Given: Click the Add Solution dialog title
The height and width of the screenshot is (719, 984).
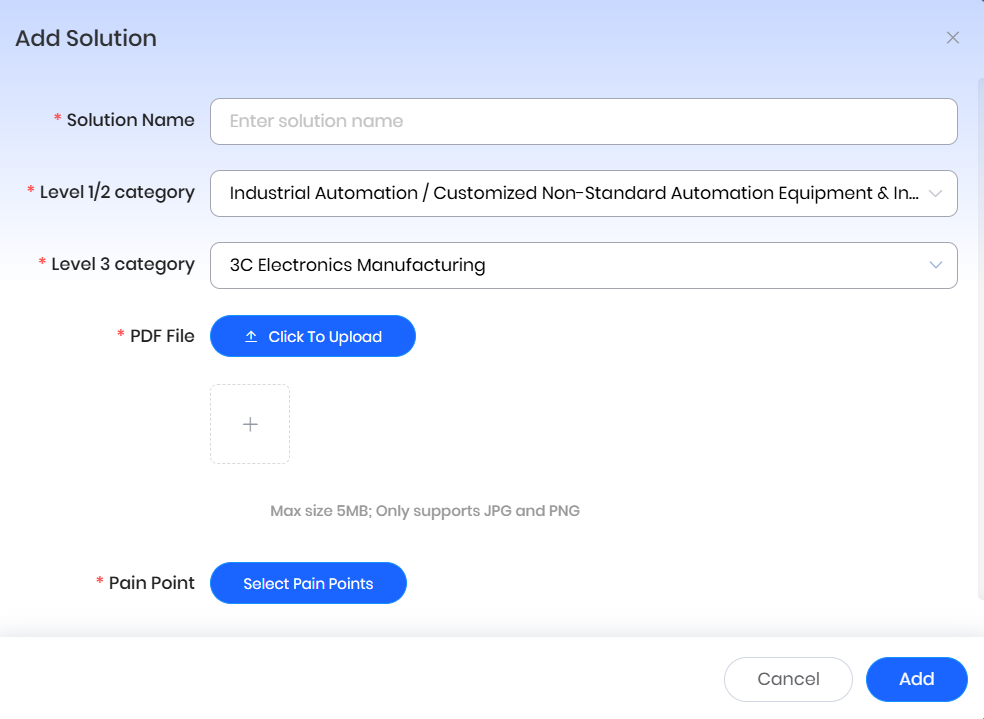Looking at the screenshot, I should (x=86, y=38).
